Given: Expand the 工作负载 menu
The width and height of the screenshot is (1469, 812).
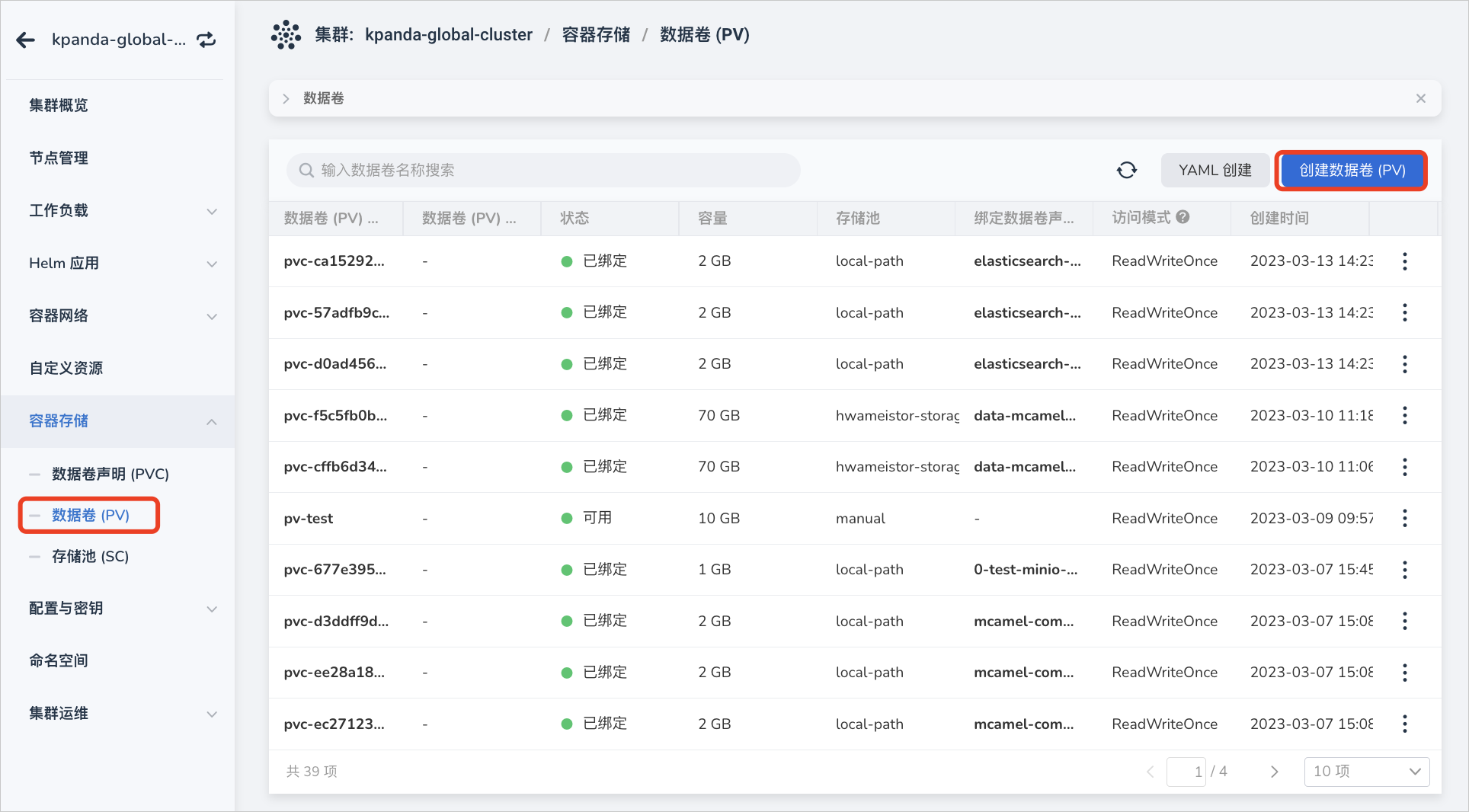Looking at the screenshot, I should pyautogui.click(x=212, y=211).
